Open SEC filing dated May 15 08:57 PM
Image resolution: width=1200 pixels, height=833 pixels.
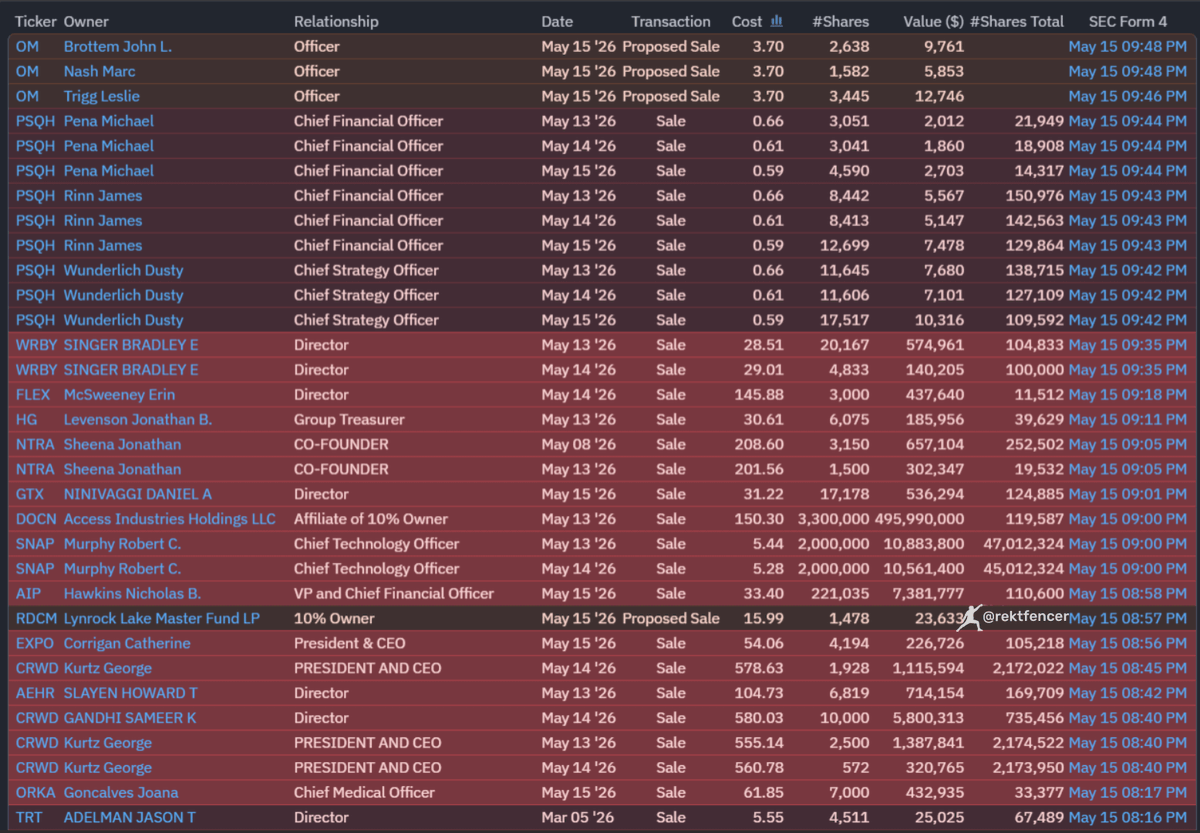click(x=1128, y=618)
